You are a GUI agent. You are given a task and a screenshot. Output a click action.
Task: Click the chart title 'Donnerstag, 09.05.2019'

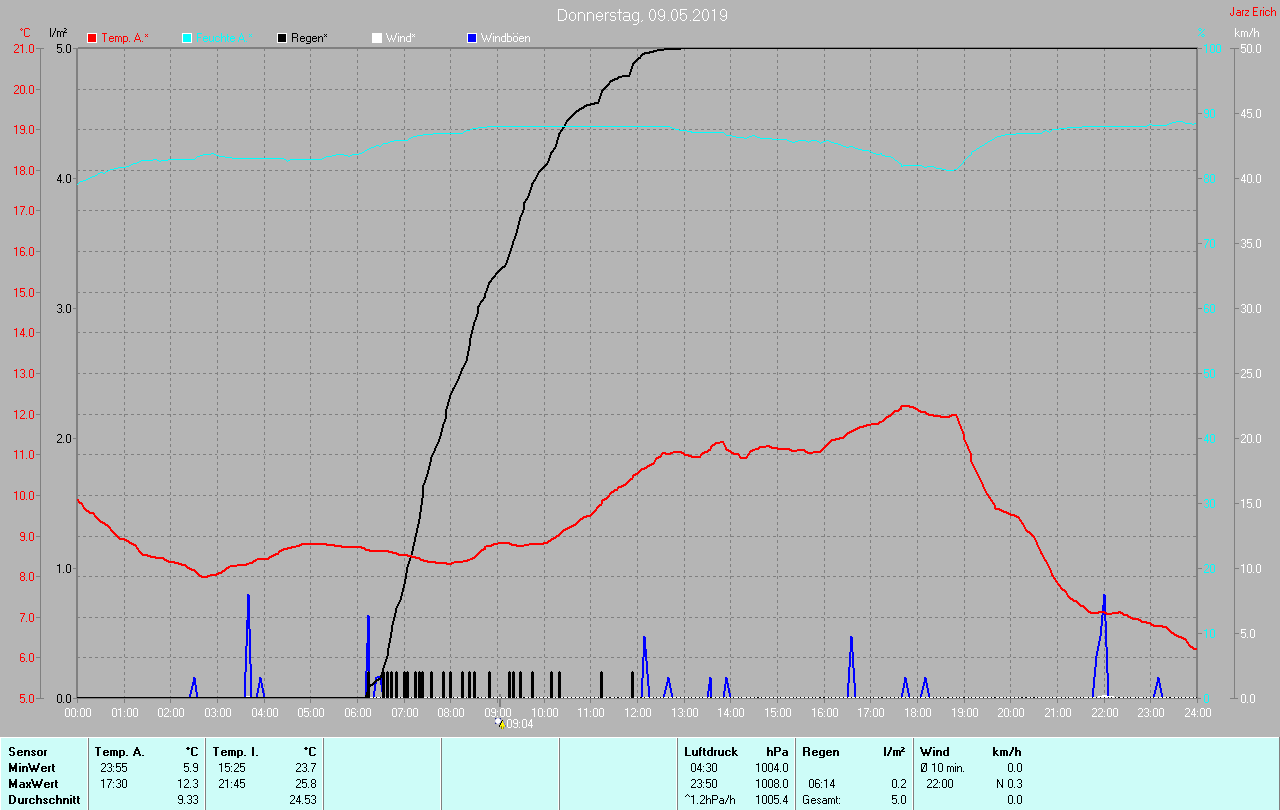[x=642, y=15]
